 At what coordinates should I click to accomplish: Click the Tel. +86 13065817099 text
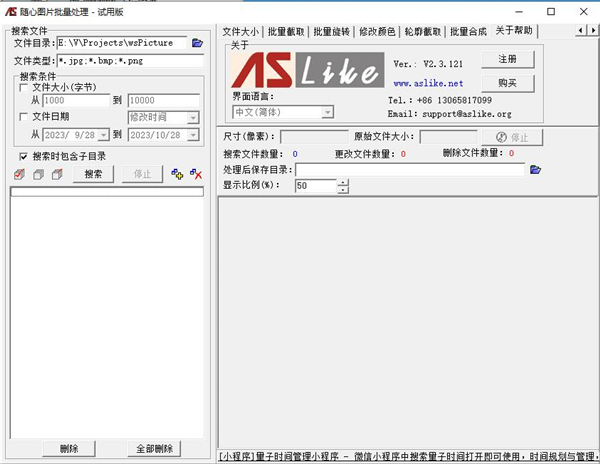coord(440,101)
